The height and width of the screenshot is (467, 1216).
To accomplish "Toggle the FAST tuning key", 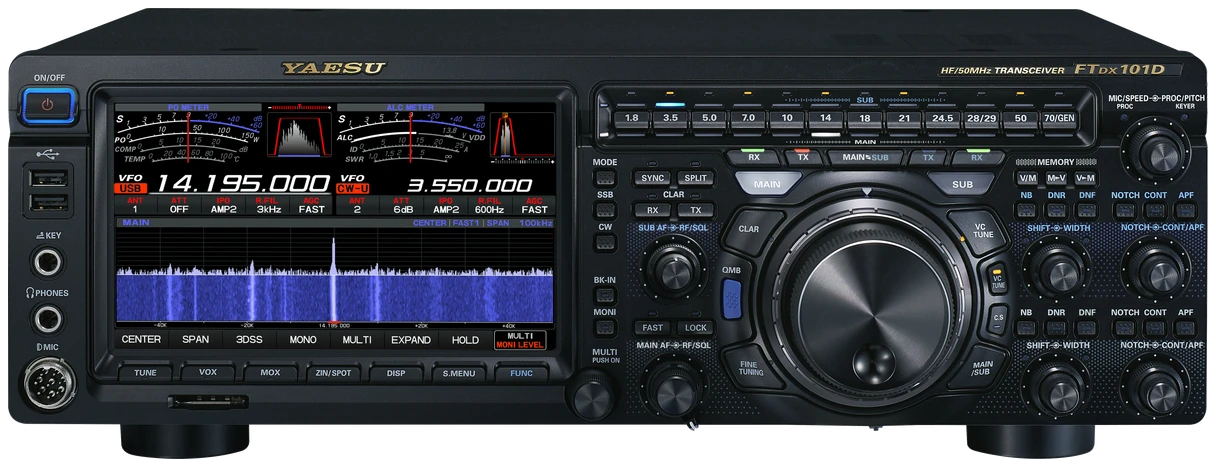I will point(653,327).
